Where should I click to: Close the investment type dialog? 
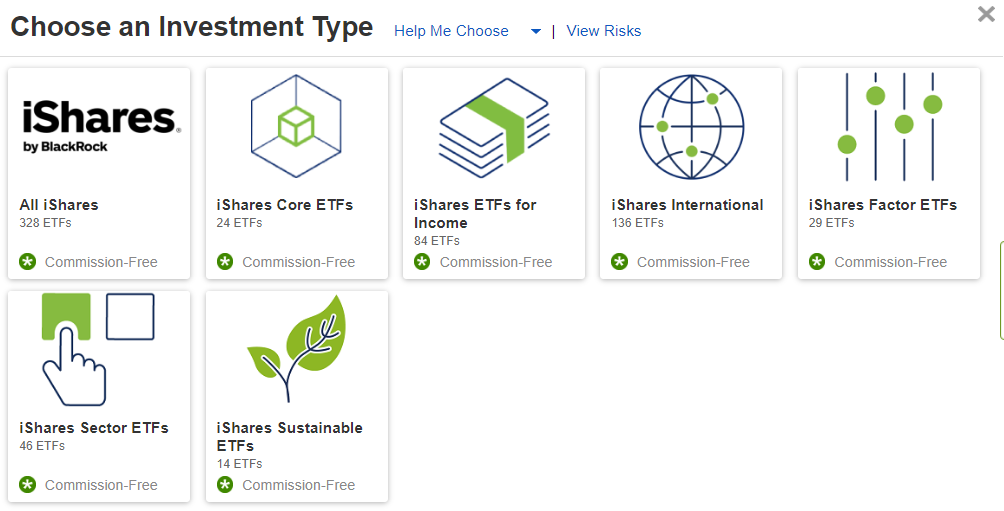click(x=985, y=13)
